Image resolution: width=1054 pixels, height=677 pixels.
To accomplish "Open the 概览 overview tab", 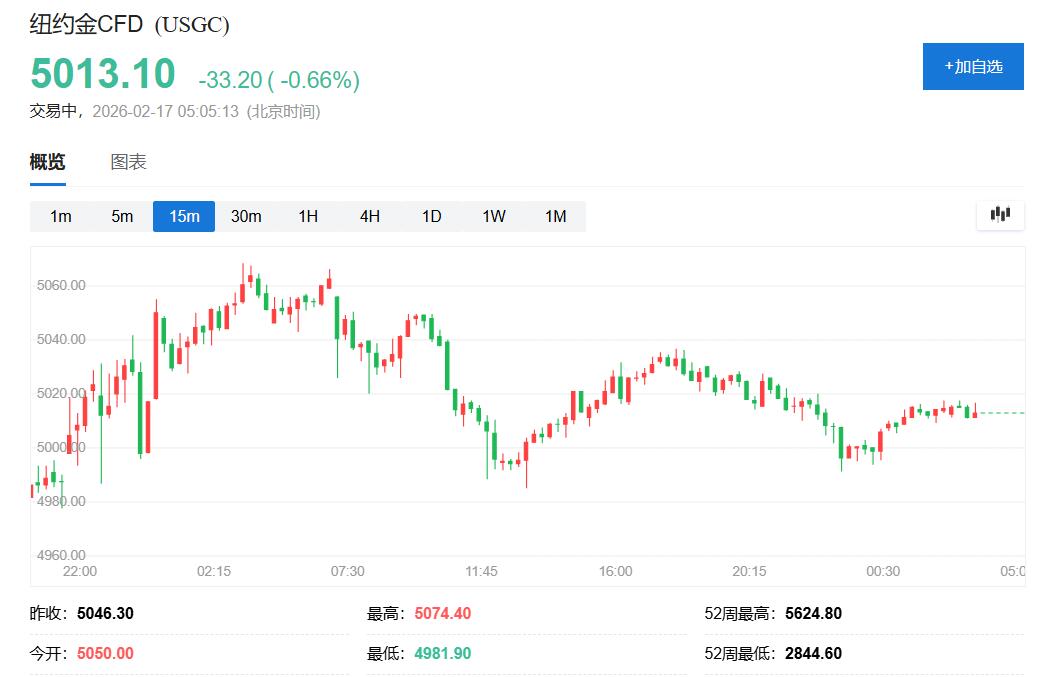I will (x=47, y=162).
